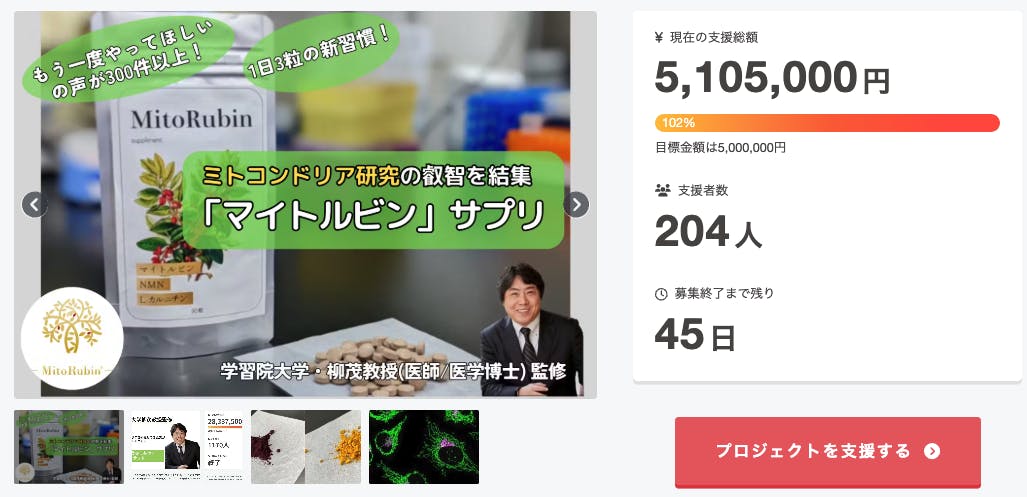1027x497 pixels.
Task: Select the professor profile thumbnail
Action: coord(187,447)
